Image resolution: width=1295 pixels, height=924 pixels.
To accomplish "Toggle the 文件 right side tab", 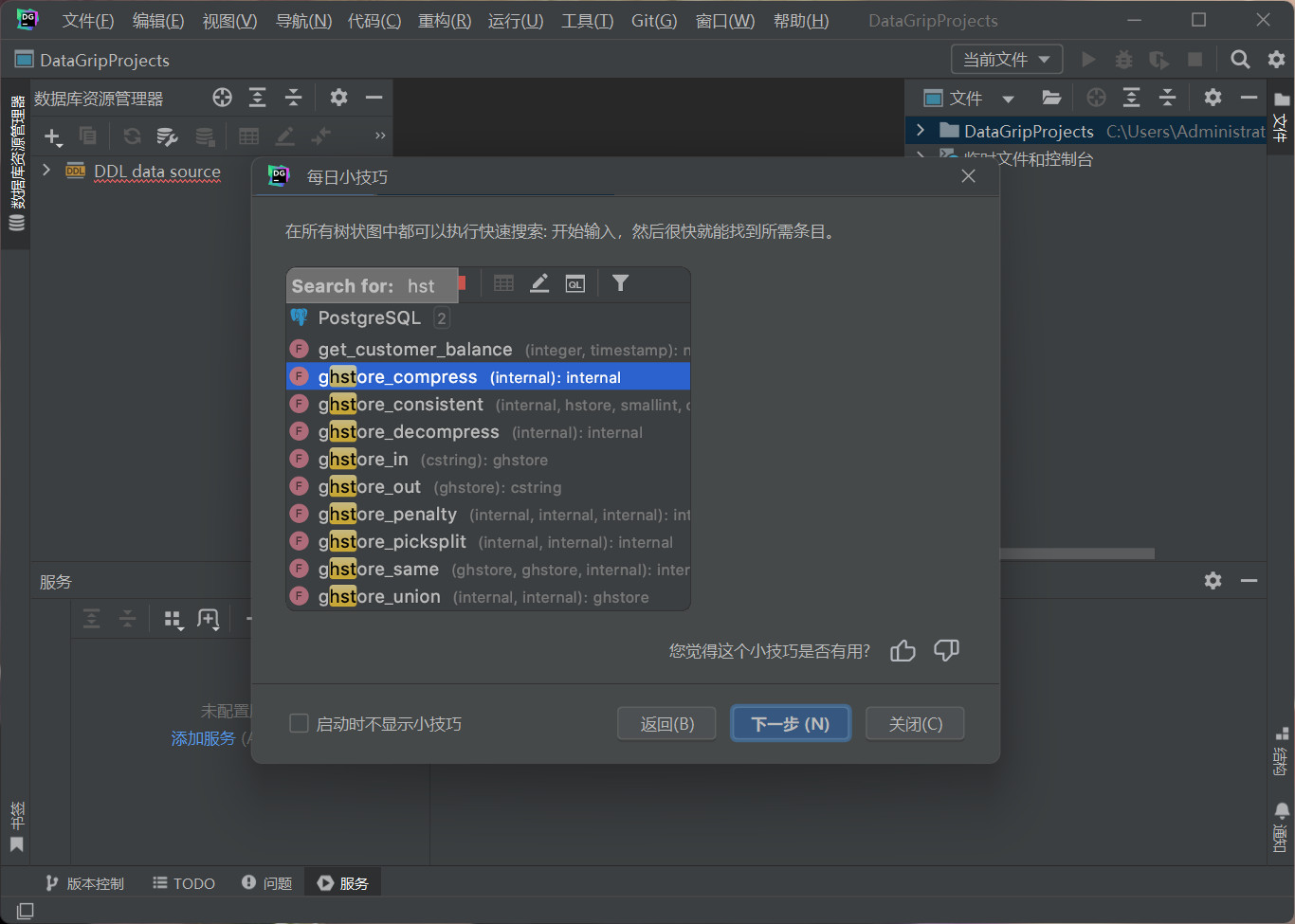I will pyautogui.click(x=1281, y=118).
